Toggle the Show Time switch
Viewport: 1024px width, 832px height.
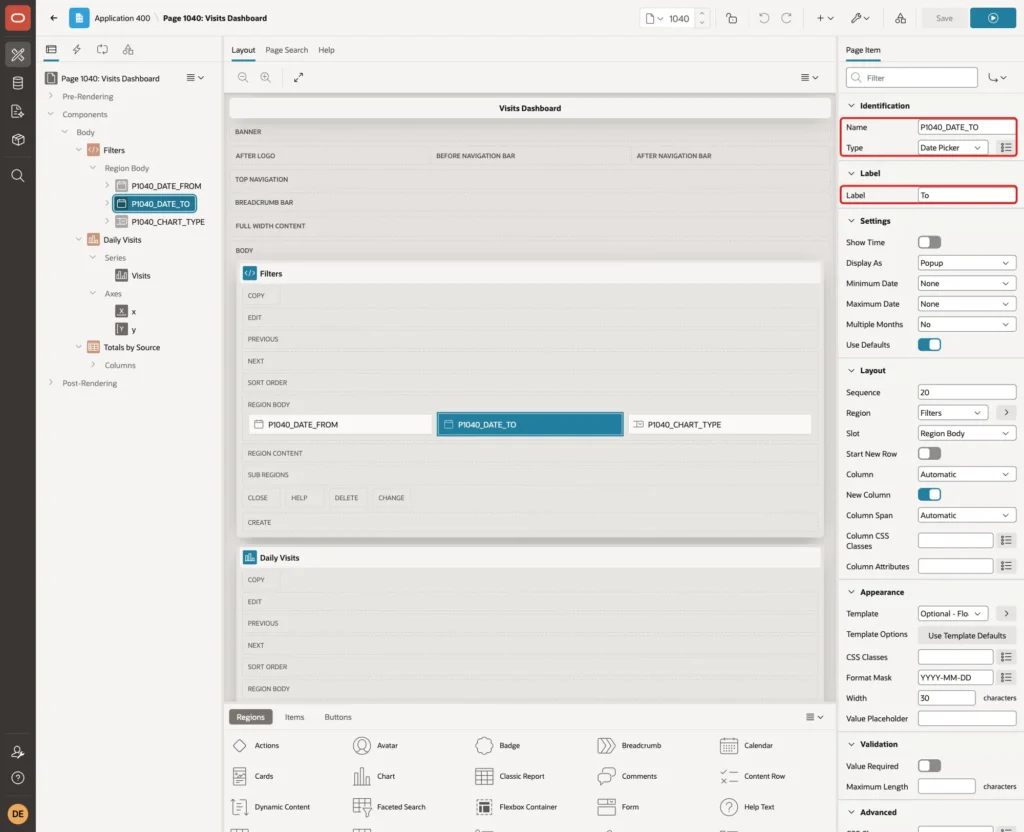(929, 242)
